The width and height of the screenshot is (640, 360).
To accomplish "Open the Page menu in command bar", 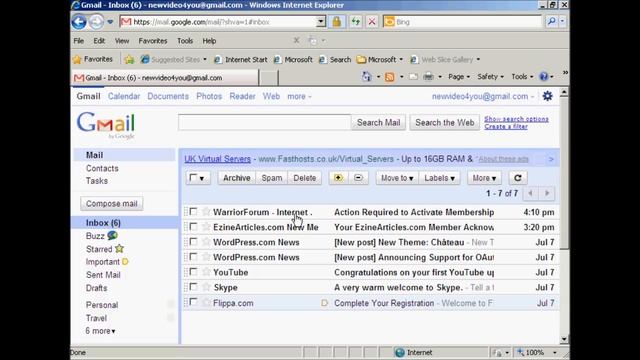I will point(459,77).
